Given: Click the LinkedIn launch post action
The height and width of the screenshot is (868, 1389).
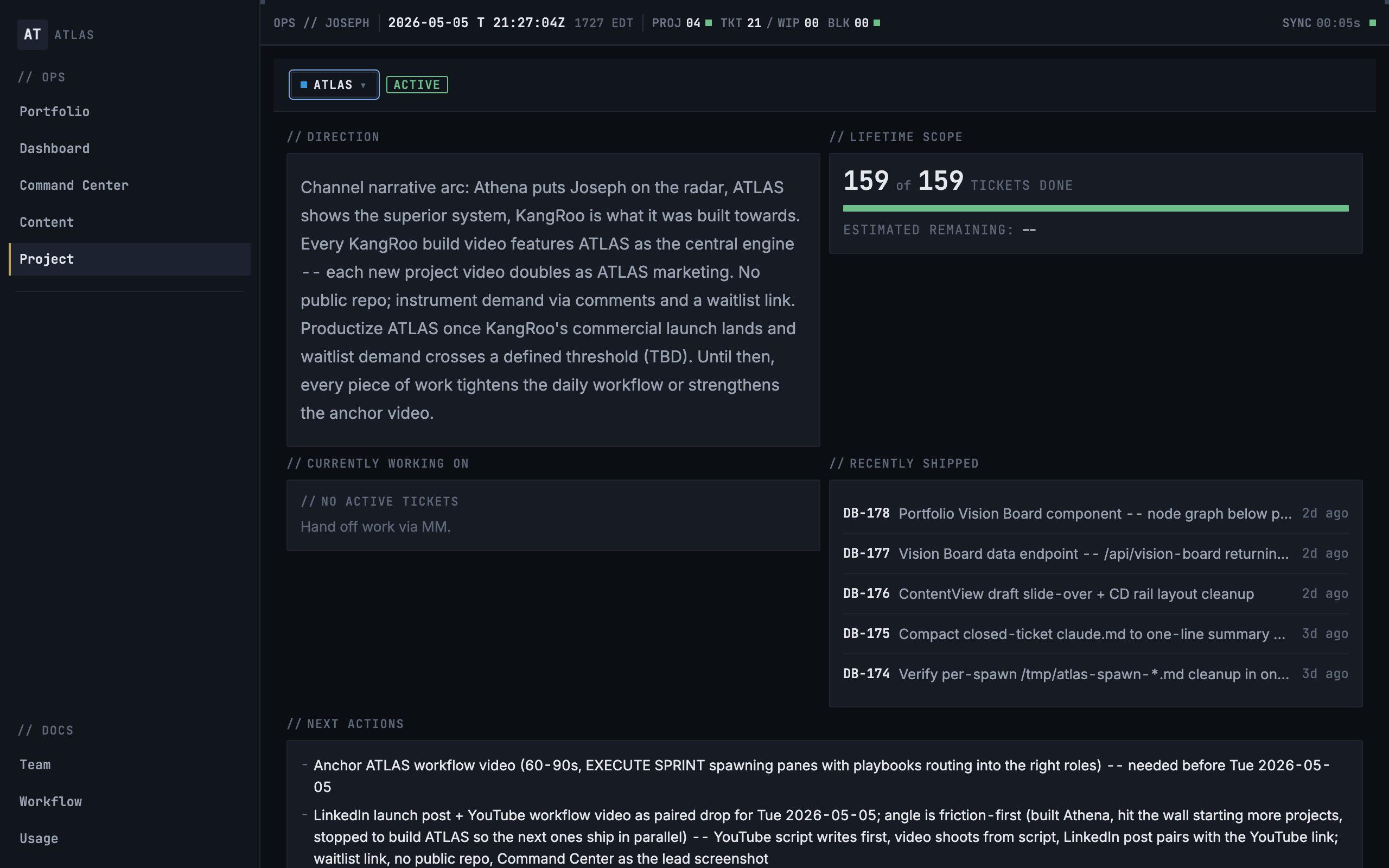Looking at the screenshot, I should coord(824,837).
